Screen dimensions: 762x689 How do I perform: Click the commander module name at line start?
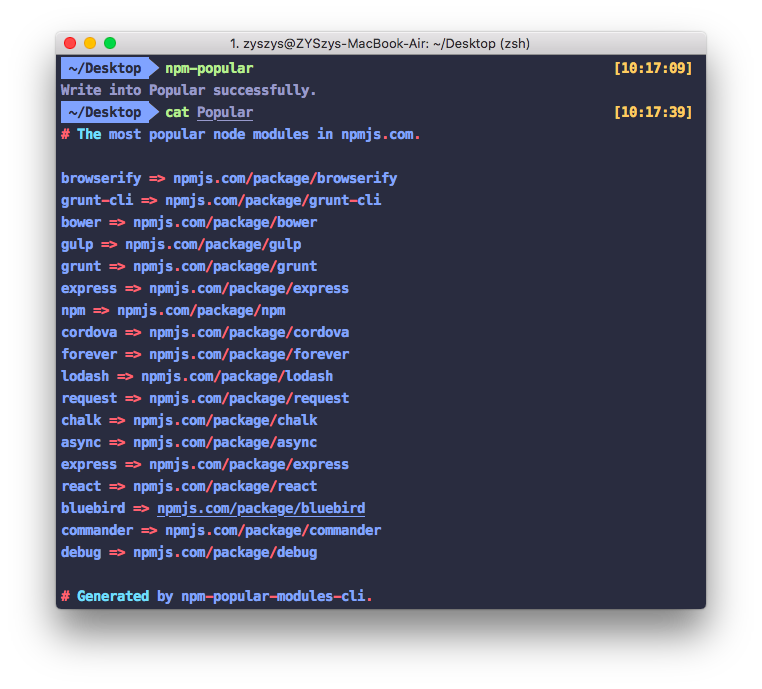(x=97, y=531)
